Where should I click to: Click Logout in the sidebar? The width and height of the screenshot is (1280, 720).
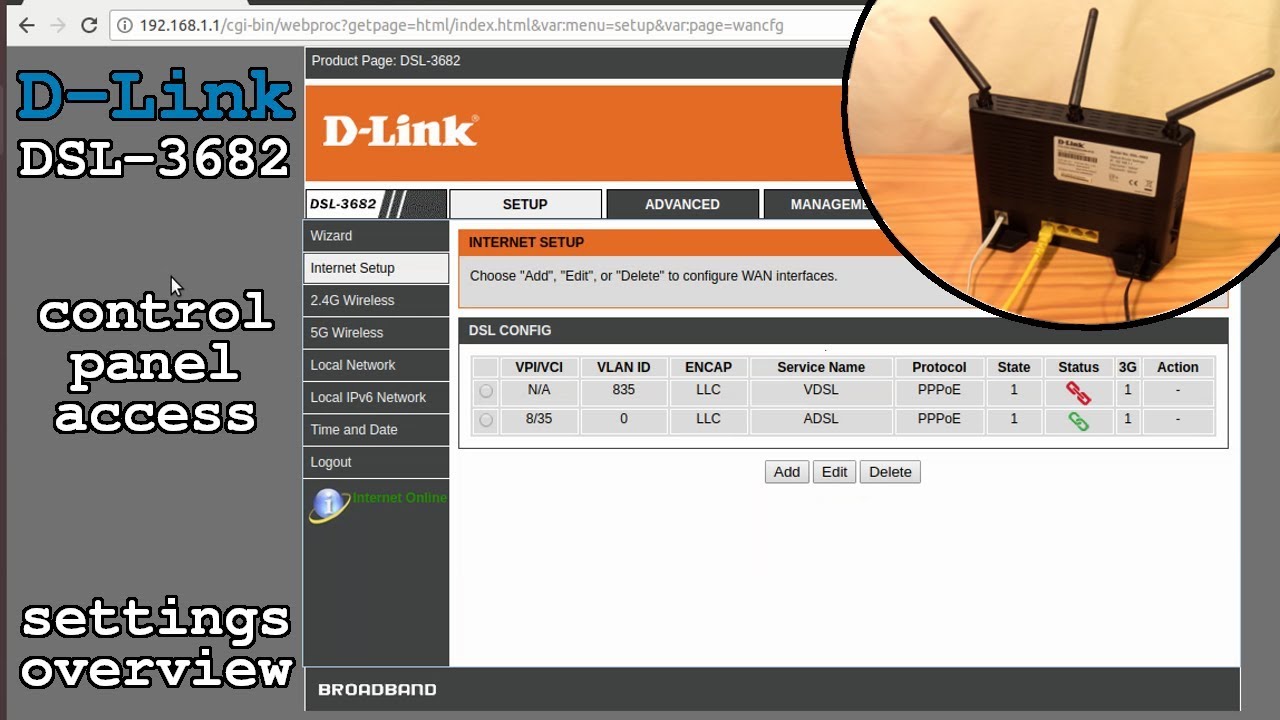[376, 462]
